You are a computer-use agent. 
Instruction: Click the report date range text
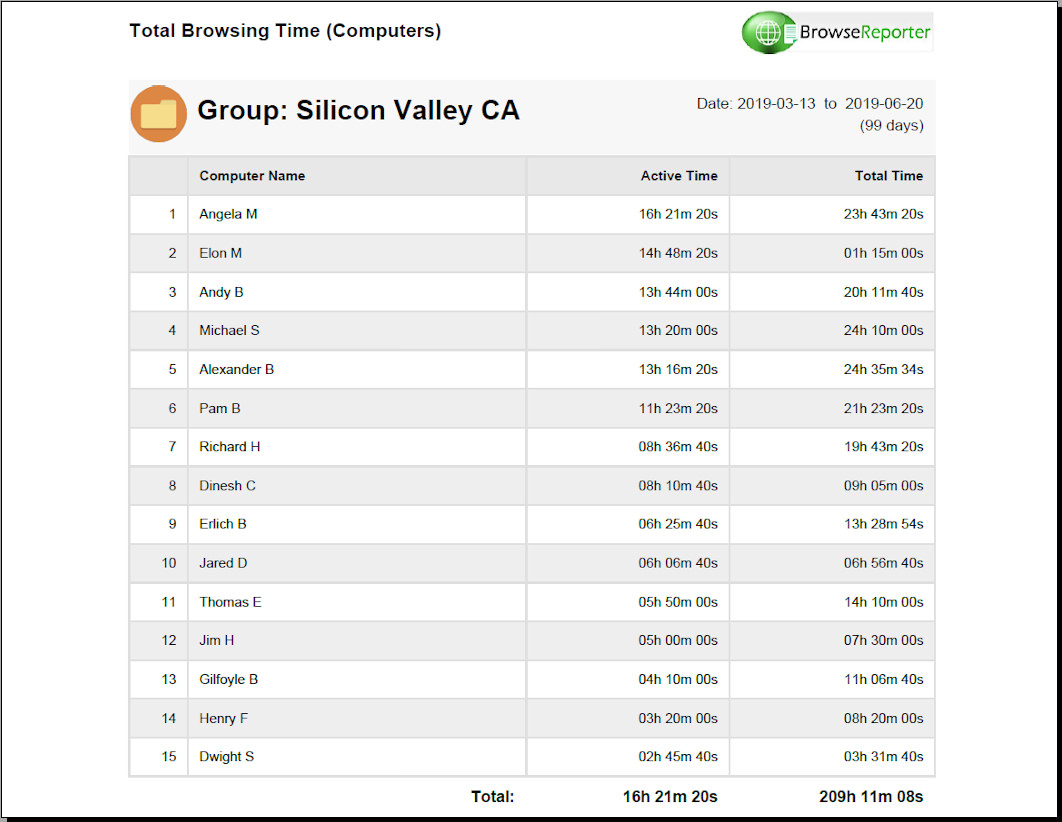(x=809, y=104)
